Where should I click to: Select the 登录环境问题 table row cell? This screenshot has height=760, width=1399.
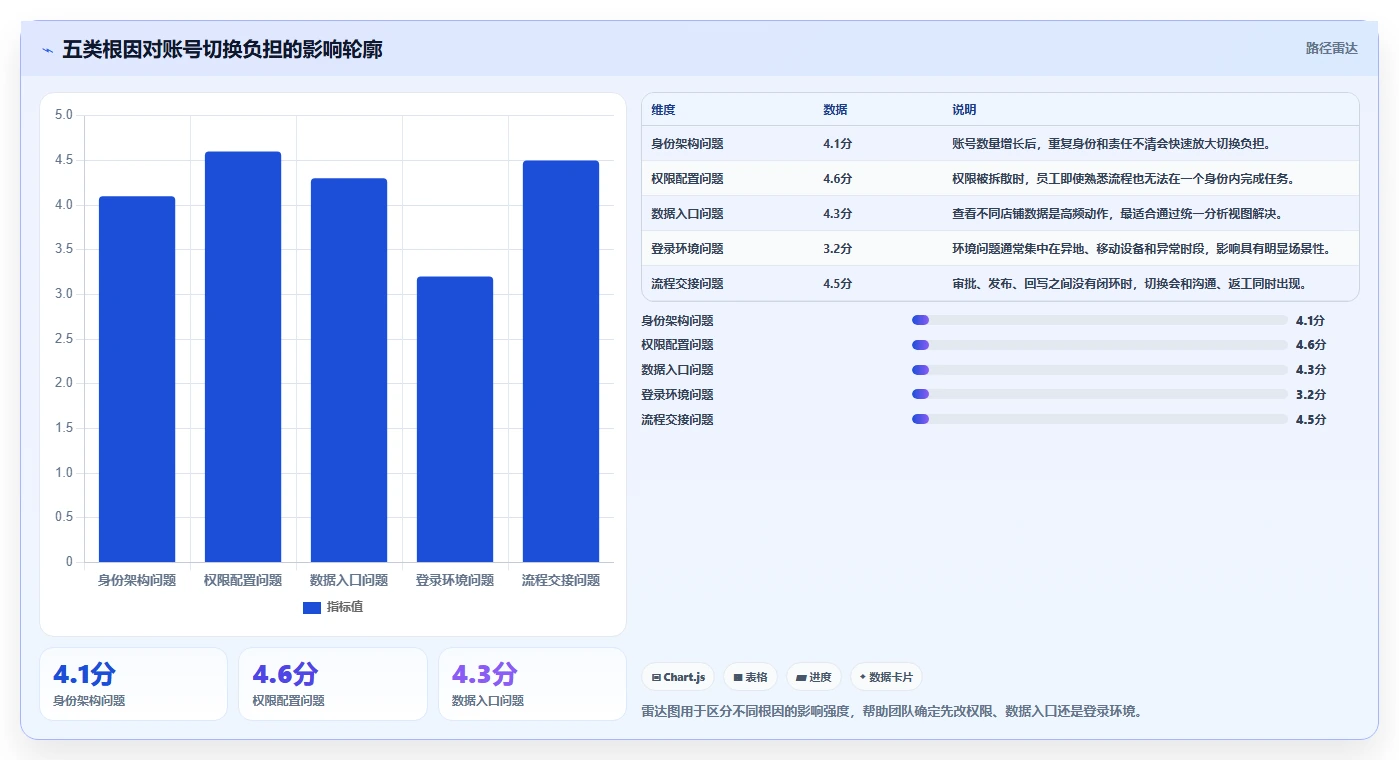pos(687,249)
